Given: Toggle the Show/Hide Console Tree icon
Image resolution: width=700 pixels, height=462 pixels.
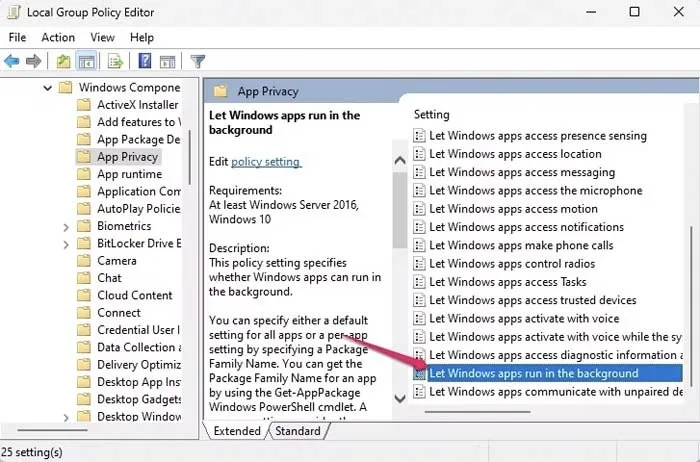Looking at the screenshot, I should 86,61.
